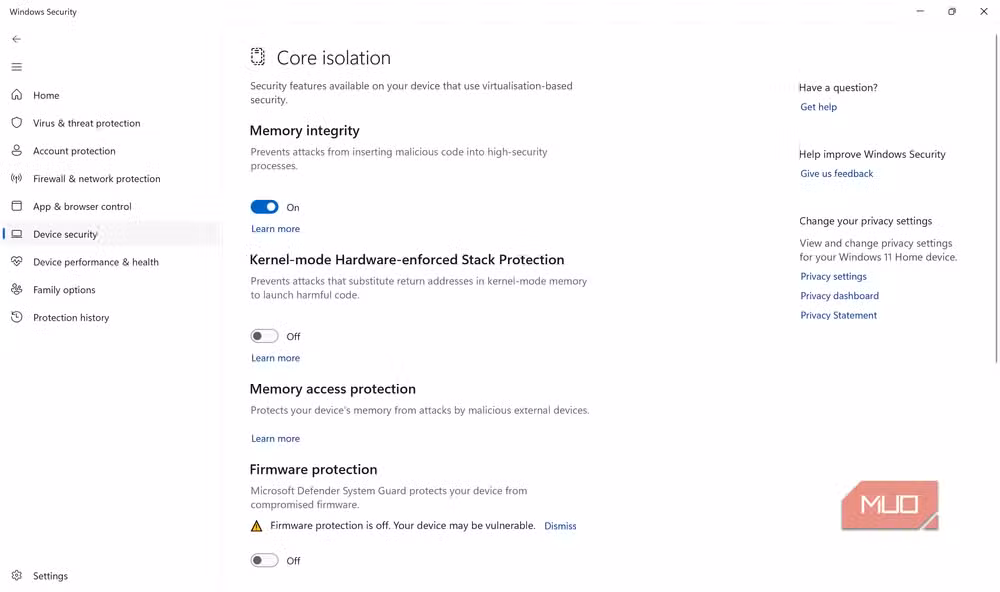
Task: Click the Get help link
Action: click(818, 107)
